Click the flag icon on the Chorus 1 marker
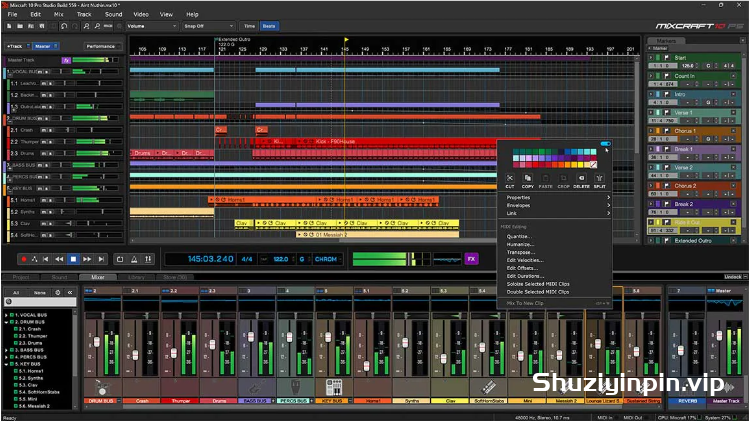 point(667,131)
